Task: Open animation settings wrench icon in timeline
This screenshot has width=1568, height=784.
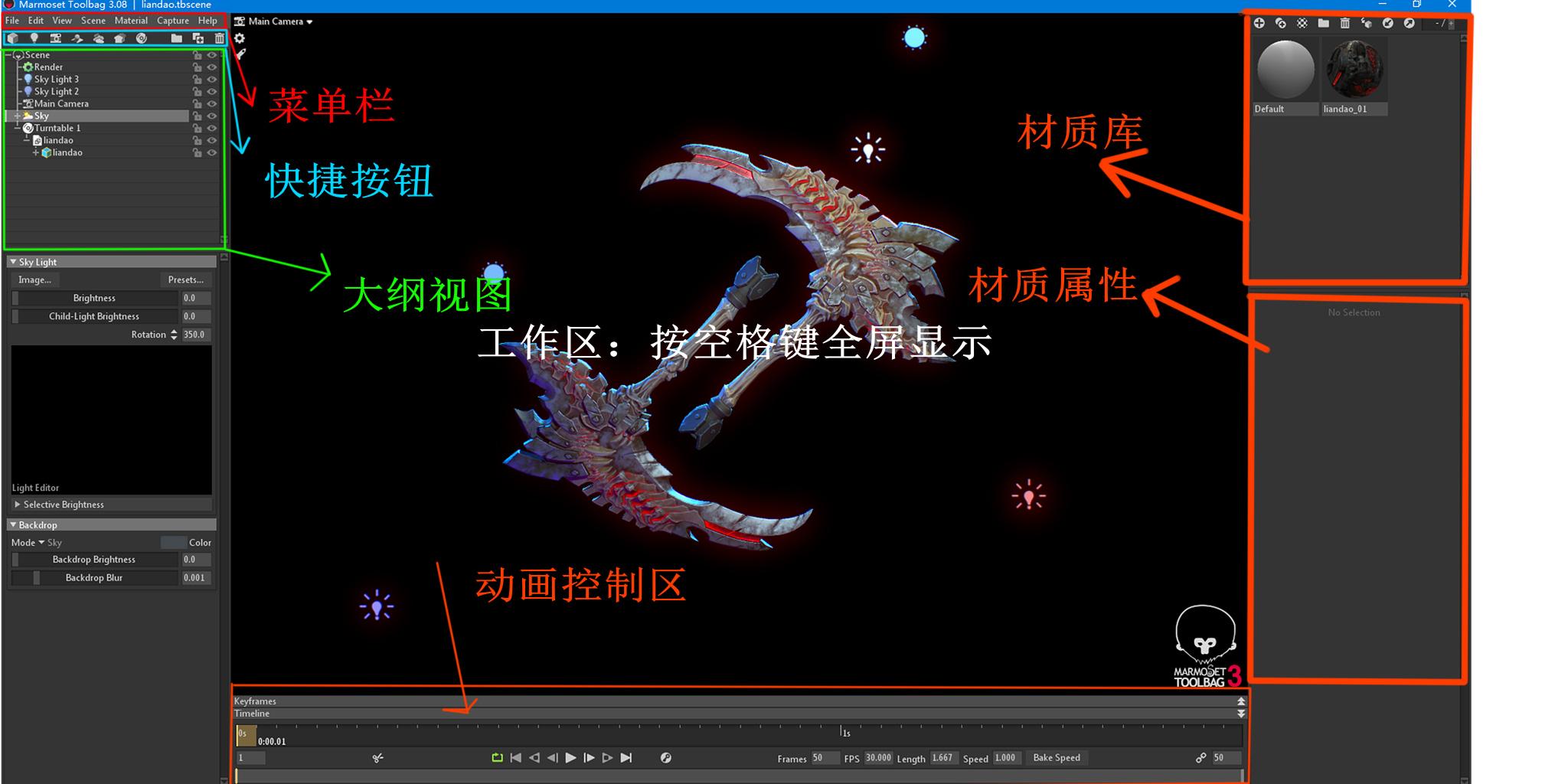Action: click(x=666, y=758)
